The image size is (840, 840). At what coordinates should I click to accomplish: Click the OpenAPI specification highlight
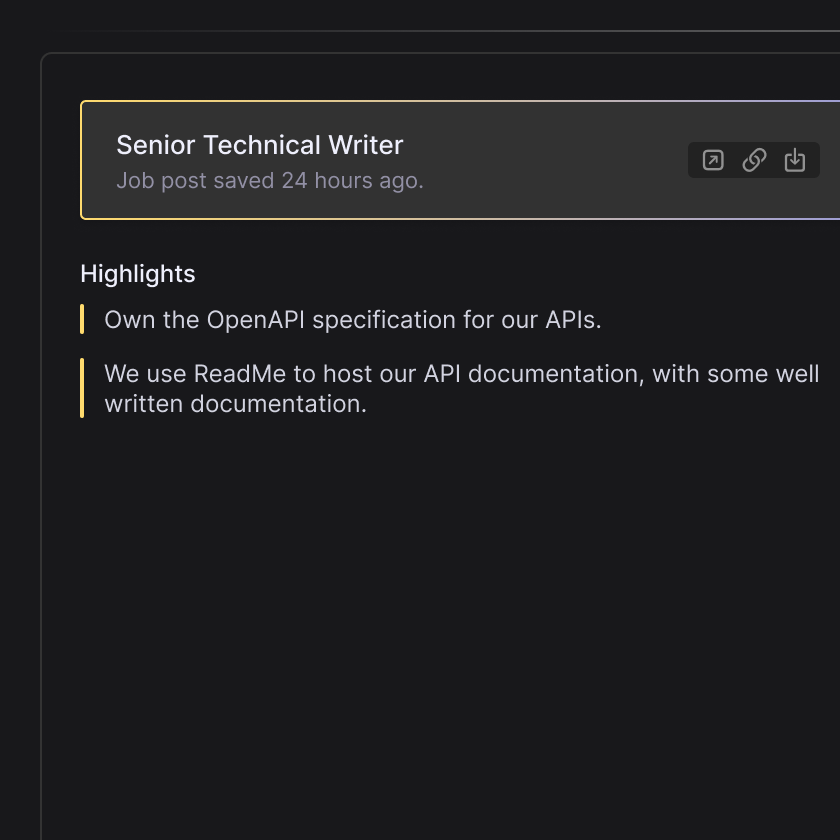352,320
